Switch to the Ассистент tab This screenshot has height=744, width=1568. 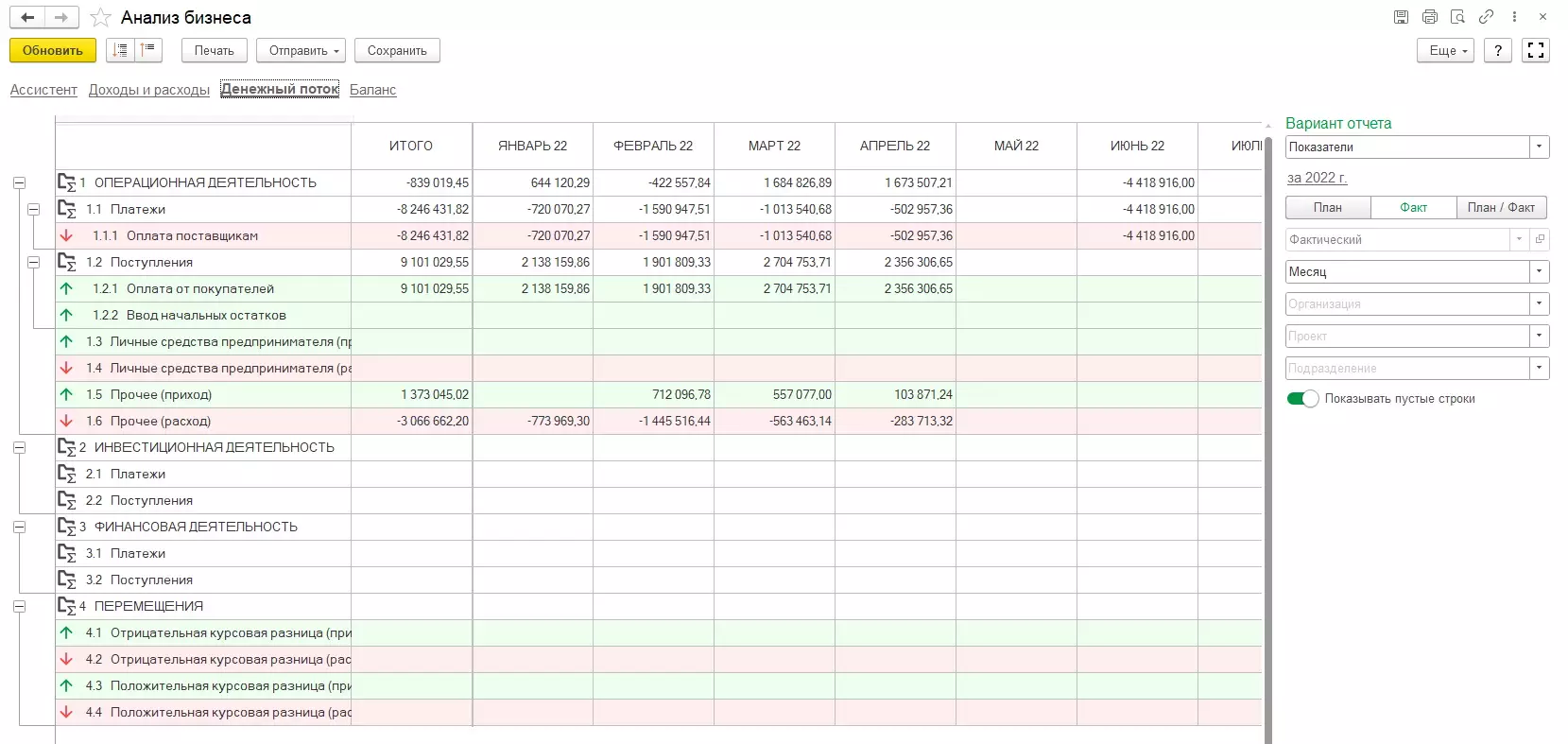coord(43,90)
